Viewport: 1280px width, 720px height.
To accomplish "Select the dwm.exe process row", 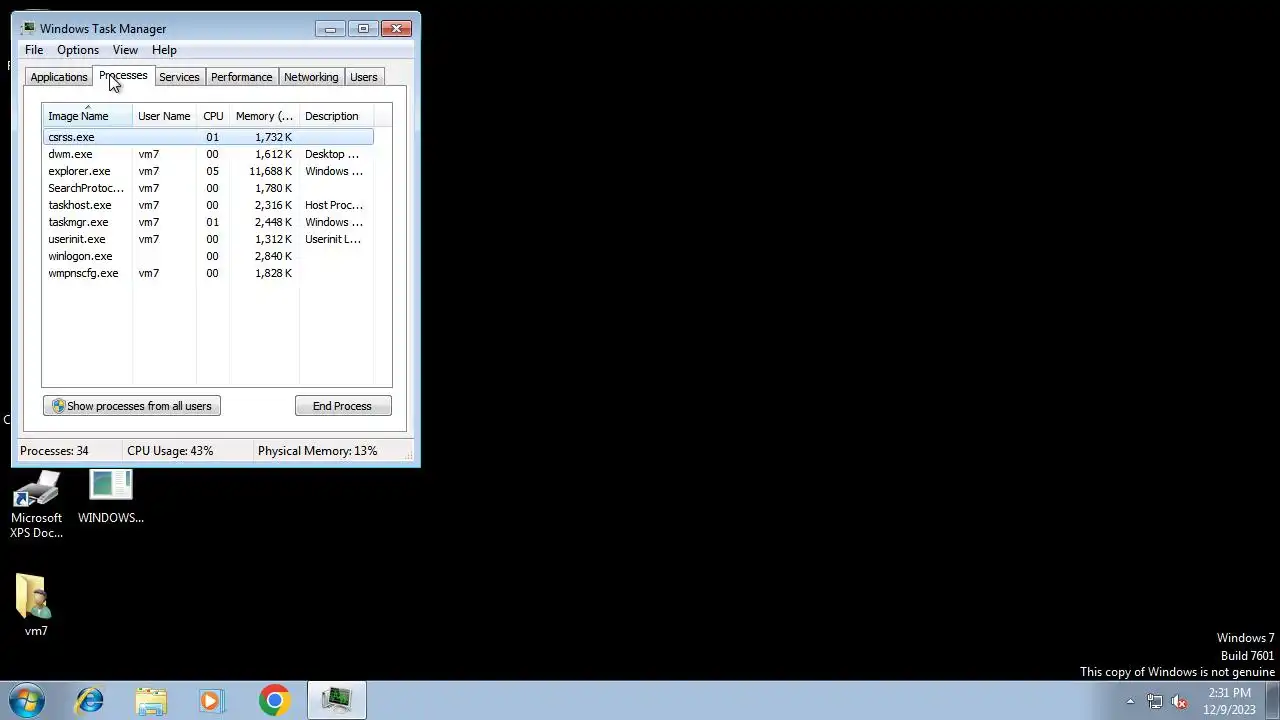I will tap(208, 154).
